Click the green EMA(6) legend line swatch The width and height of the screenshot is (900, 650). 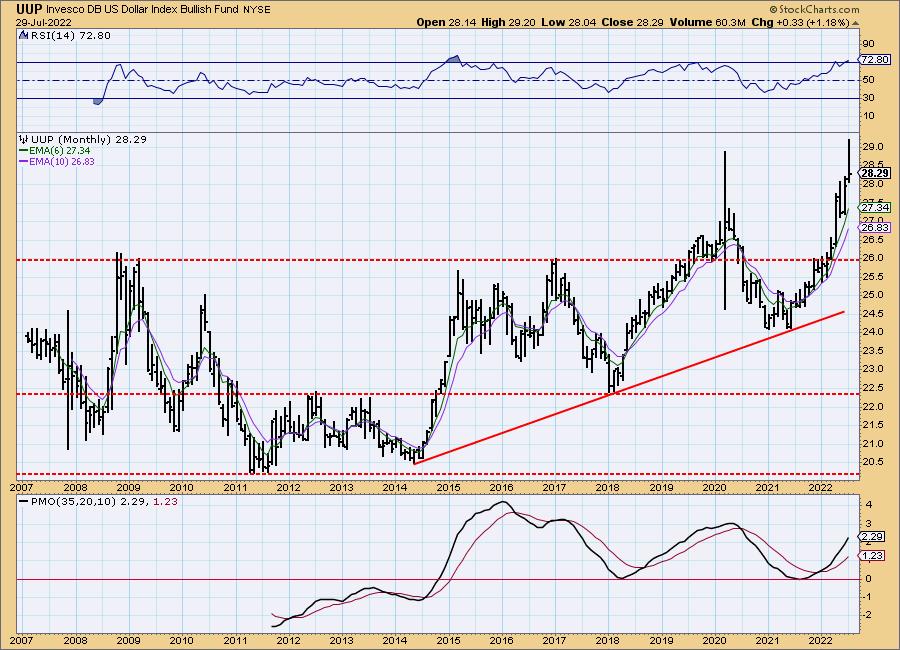pos(24,150)
